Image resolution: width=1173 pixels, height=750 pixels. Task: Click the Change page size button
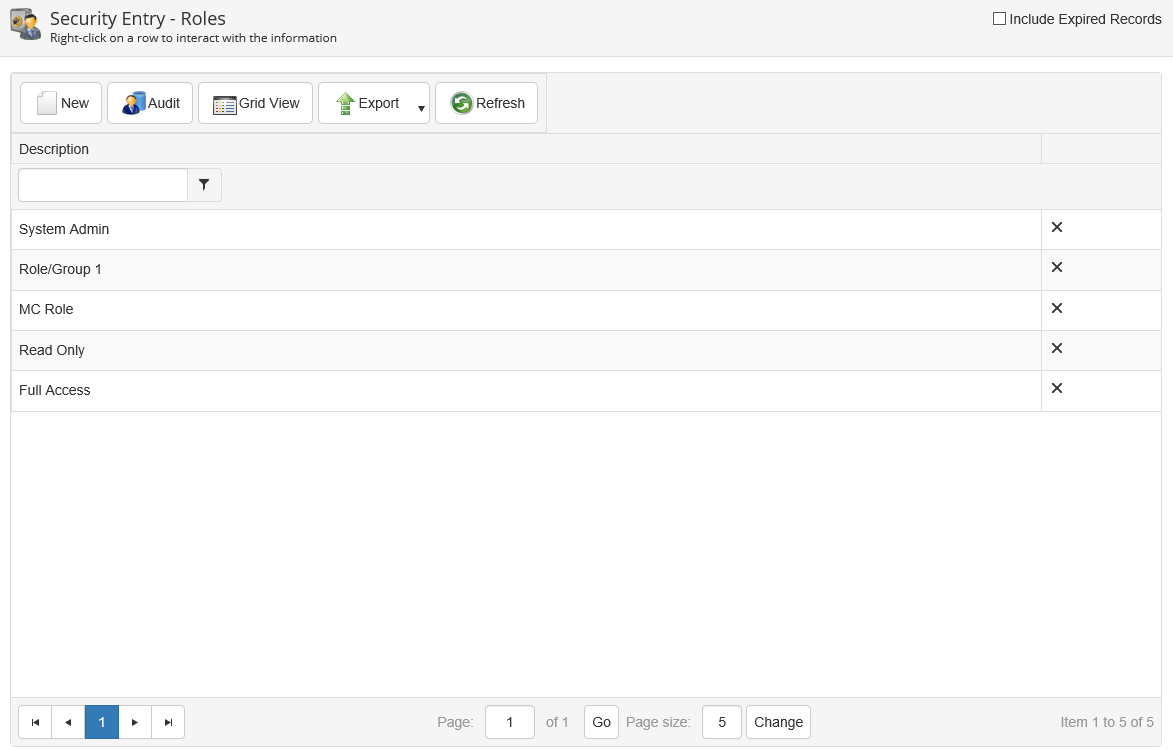pos(778,722)
